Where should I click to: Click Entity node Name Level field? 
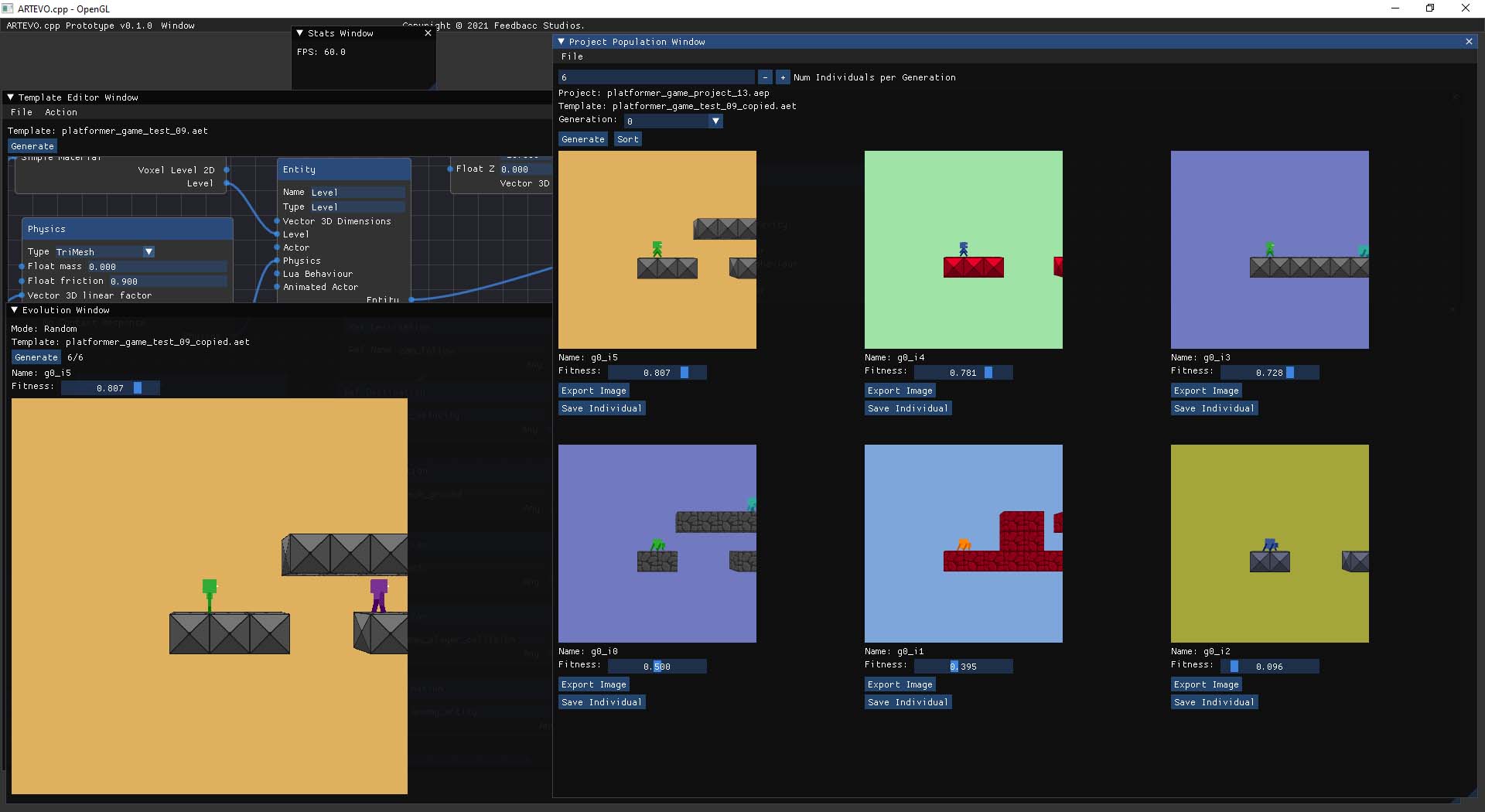tap(357, 193)
